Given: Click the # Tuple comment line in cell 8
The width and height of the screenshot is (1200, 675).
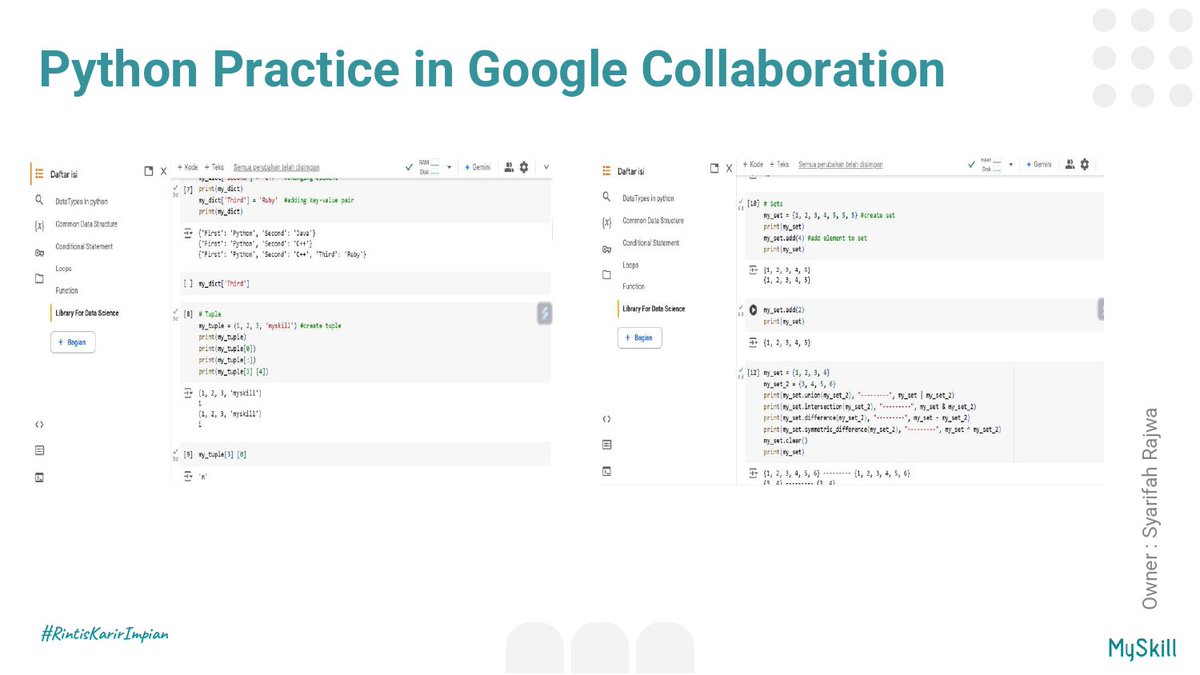Looking at the screenshot, I should (210, 316).
